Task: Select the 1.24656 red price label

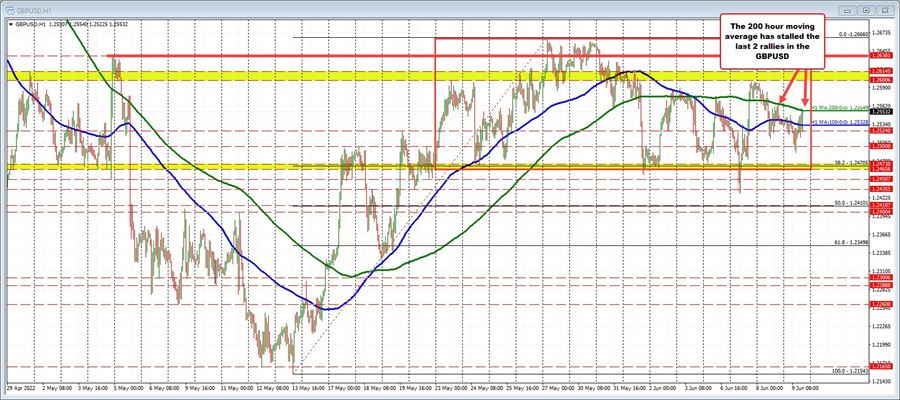Action: (882, 170)
